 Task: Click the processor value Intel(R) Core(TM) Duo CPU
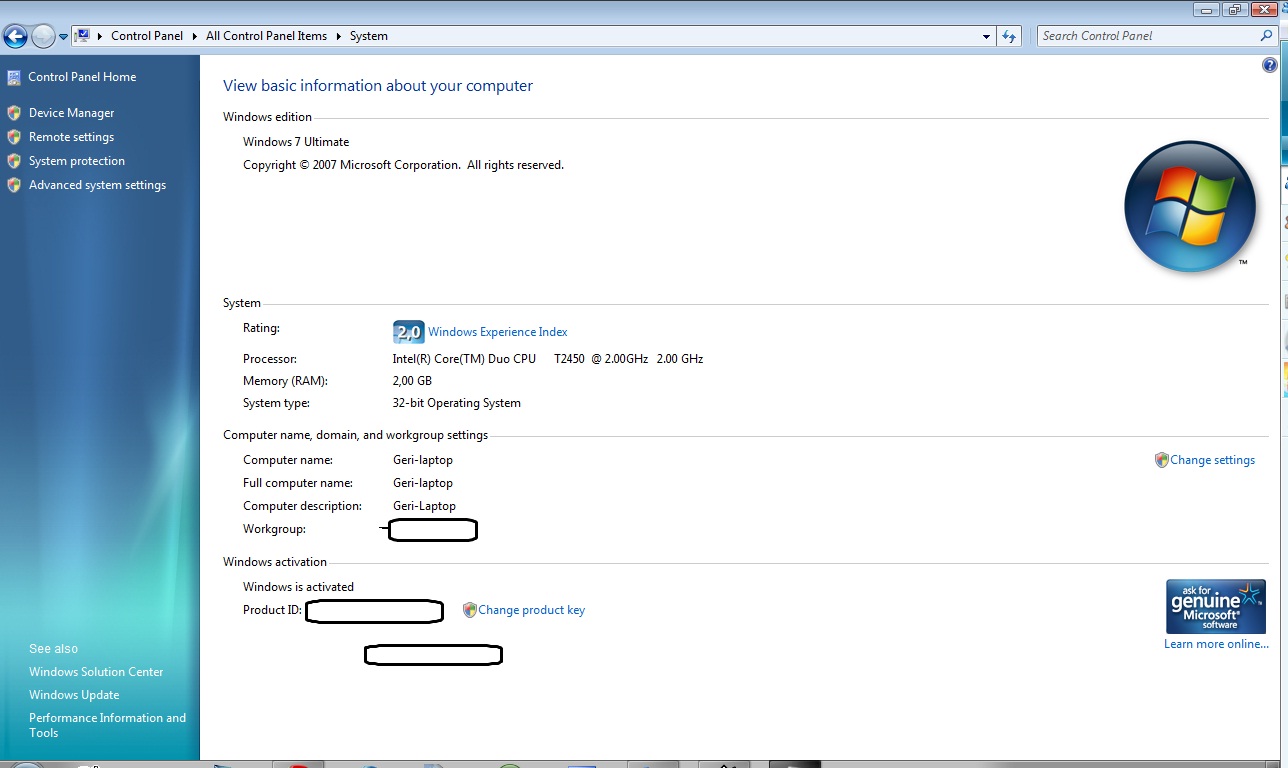click(464, 359)
